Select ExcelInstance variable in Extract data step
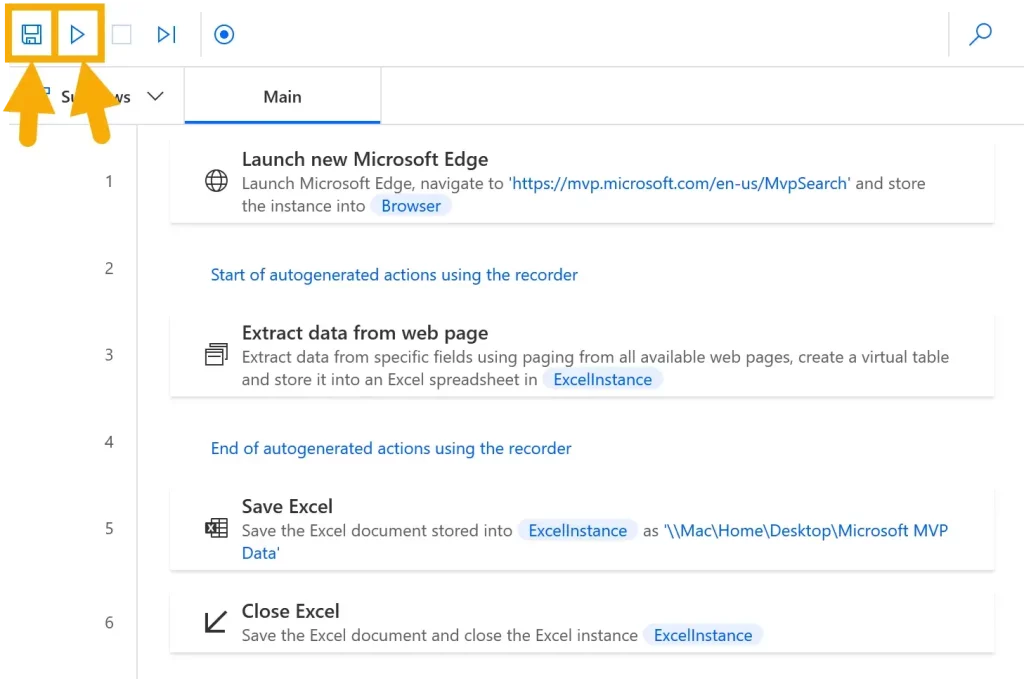1024x679 pixels. (x=603, y=380)
